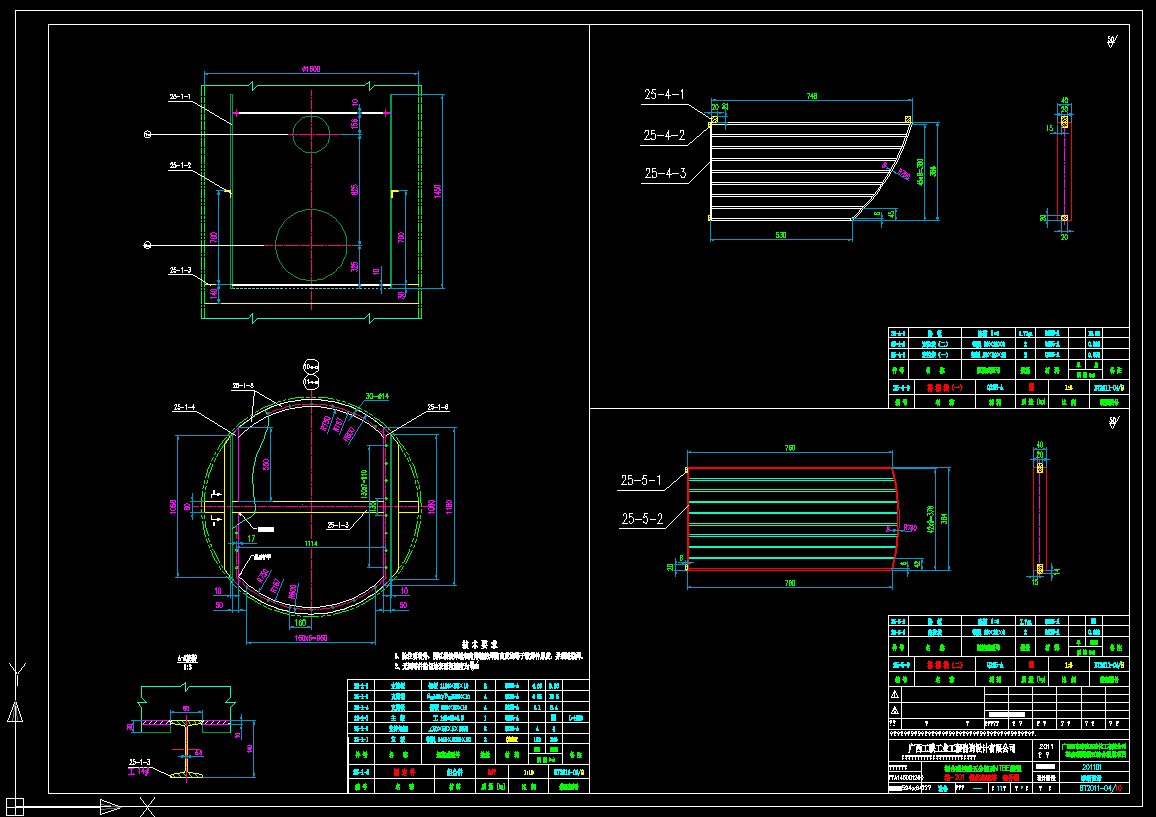Screen dimensions: 1156x817
Task: Click the R750 radius label on 25-5 plate
Action: (910, 528)
